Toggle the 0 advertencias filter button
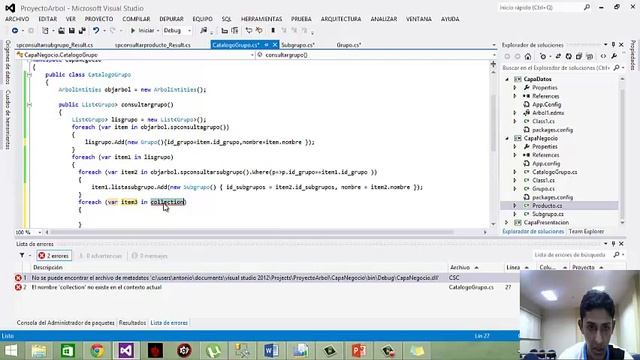This screenshot has height=360, width=640. point(100,256)
